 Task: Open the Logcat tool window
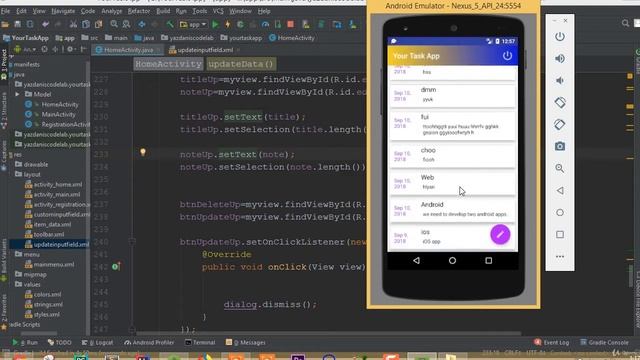pos(97,342)
